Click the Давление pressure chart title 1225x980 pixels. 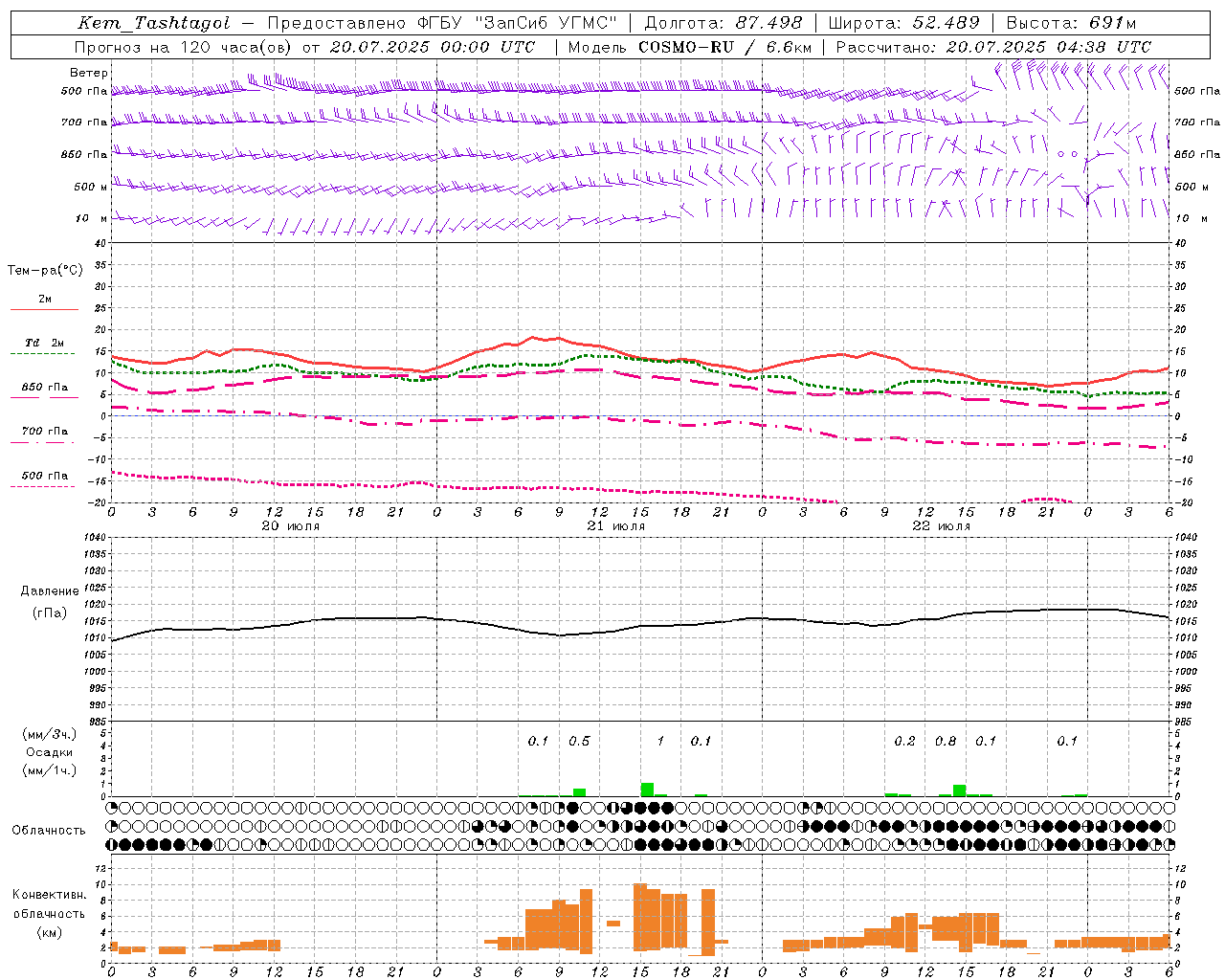pyautogui.click(x=50, y=591)
